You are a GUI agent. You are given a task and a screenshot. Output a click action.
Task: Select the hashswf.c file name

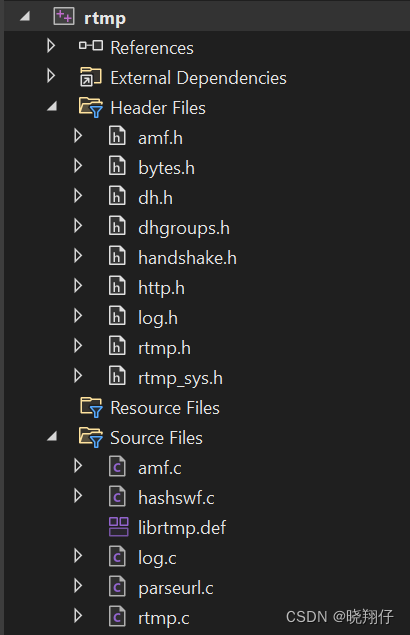click(176, 498)
